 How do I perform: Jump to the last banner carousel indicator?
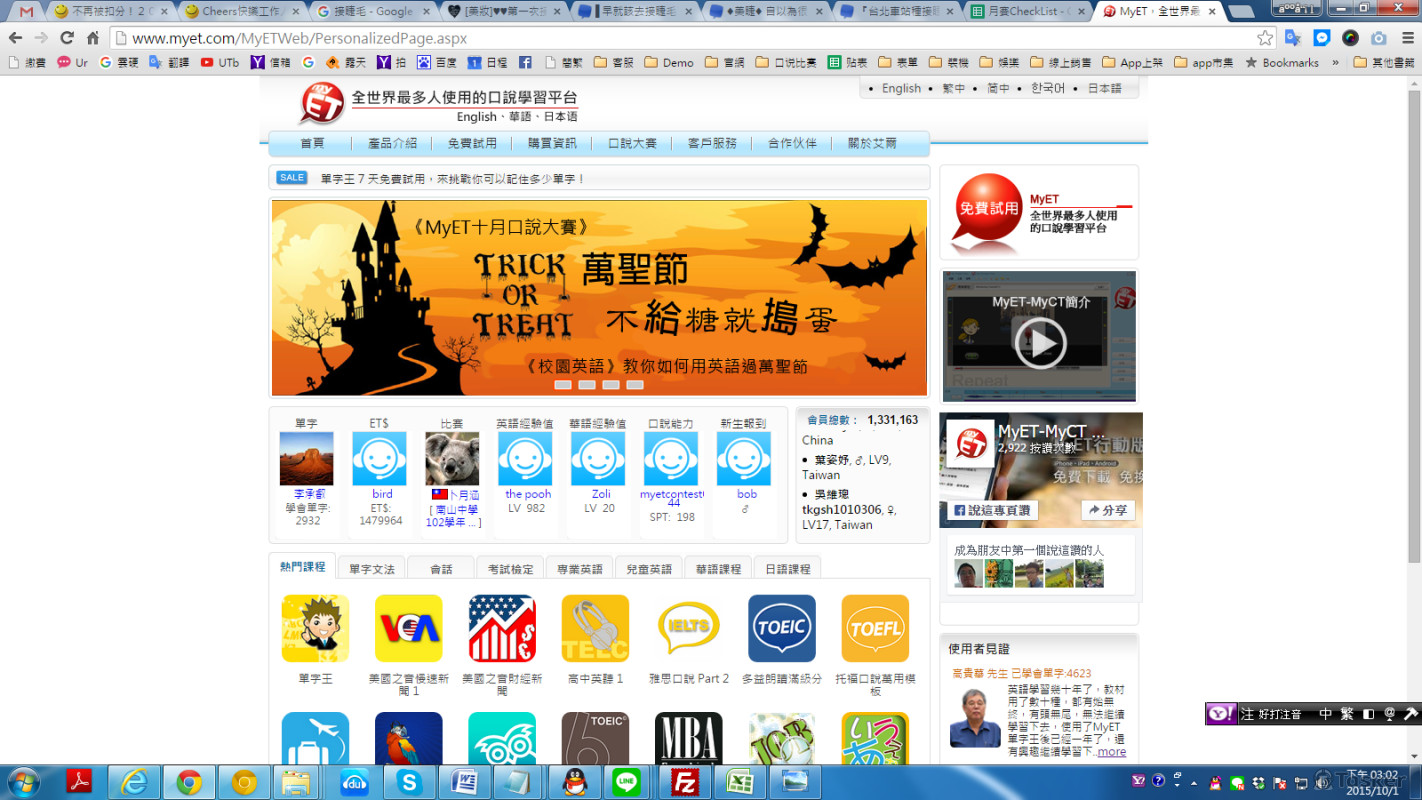635,385
